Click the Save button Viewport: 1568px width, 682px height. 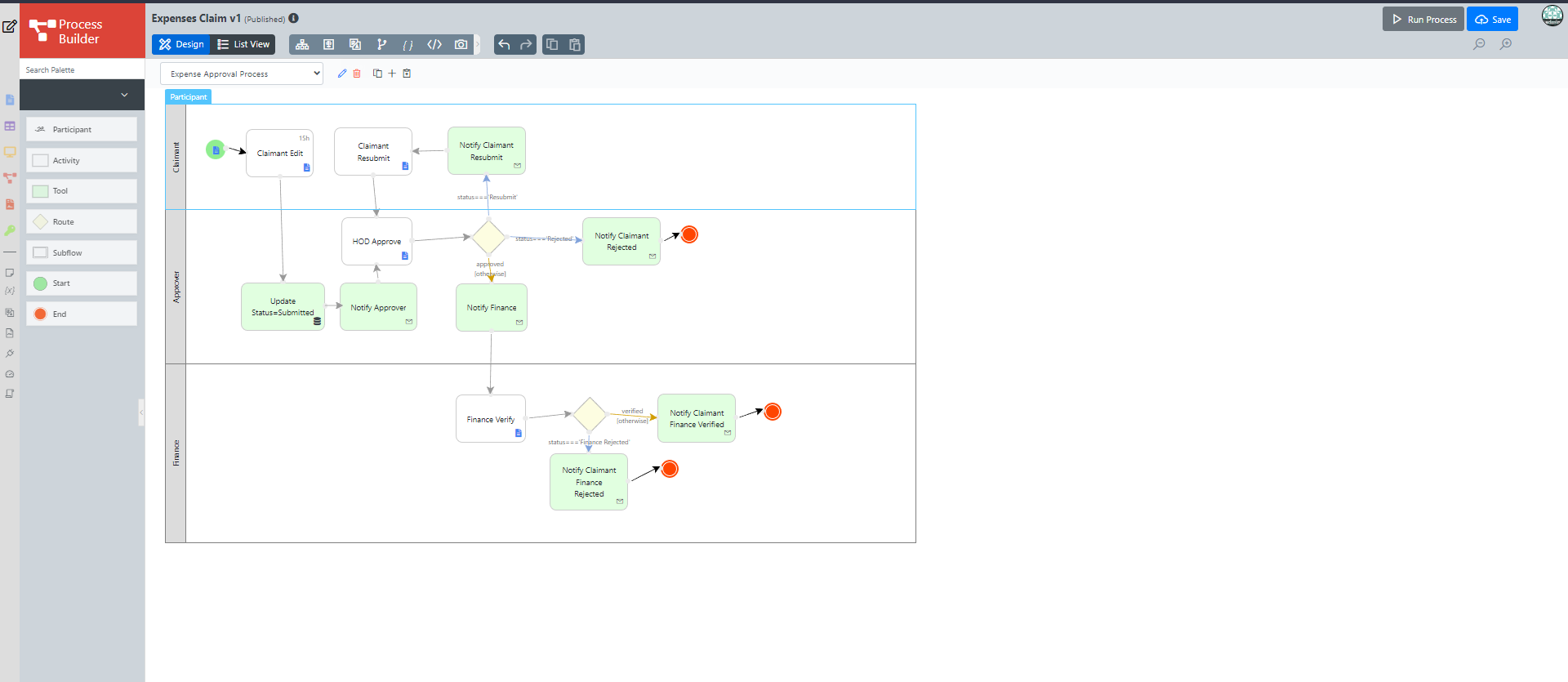coord(1492,20)
